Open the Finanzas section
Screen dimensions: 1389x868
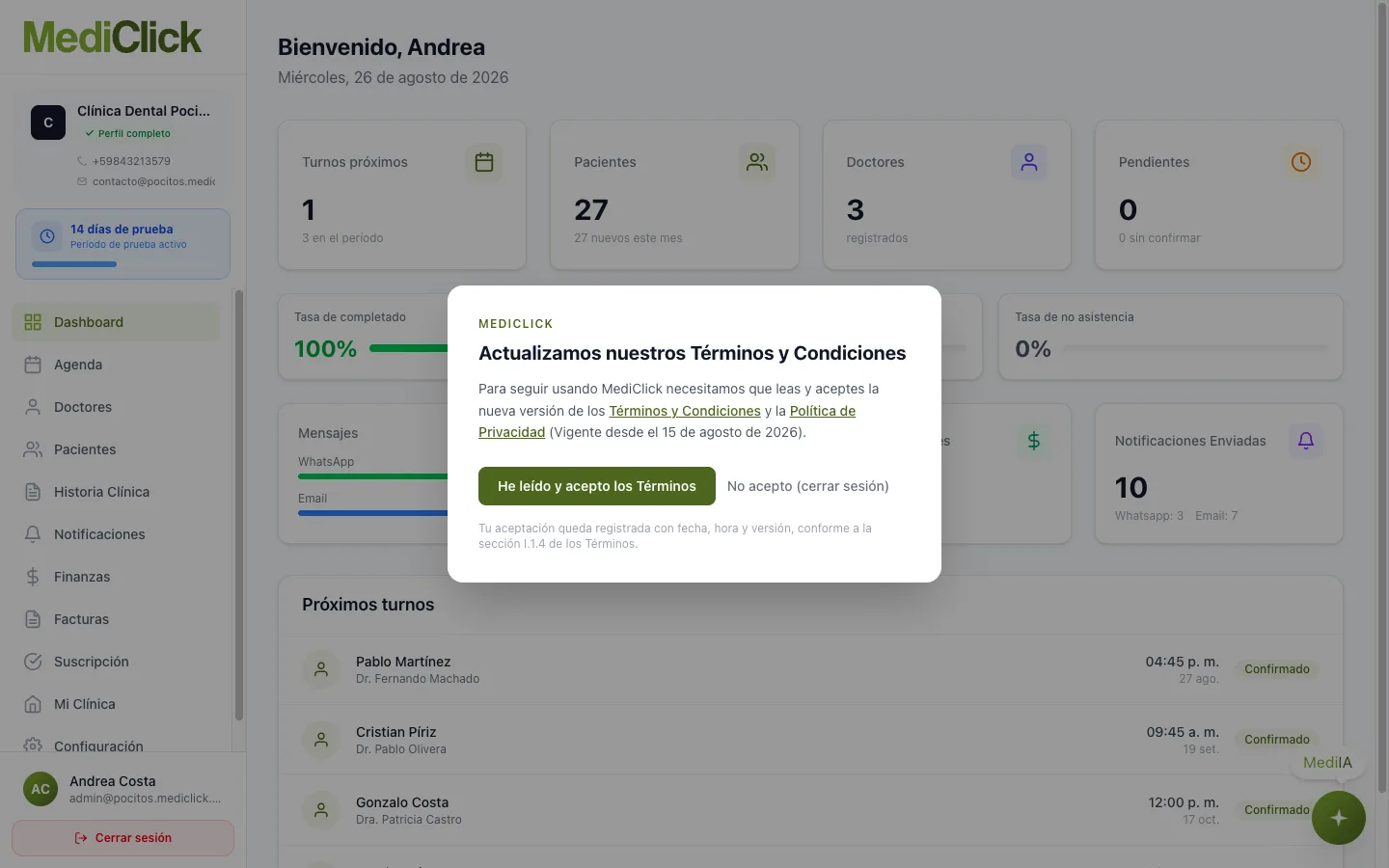click(x=116, y=577)
